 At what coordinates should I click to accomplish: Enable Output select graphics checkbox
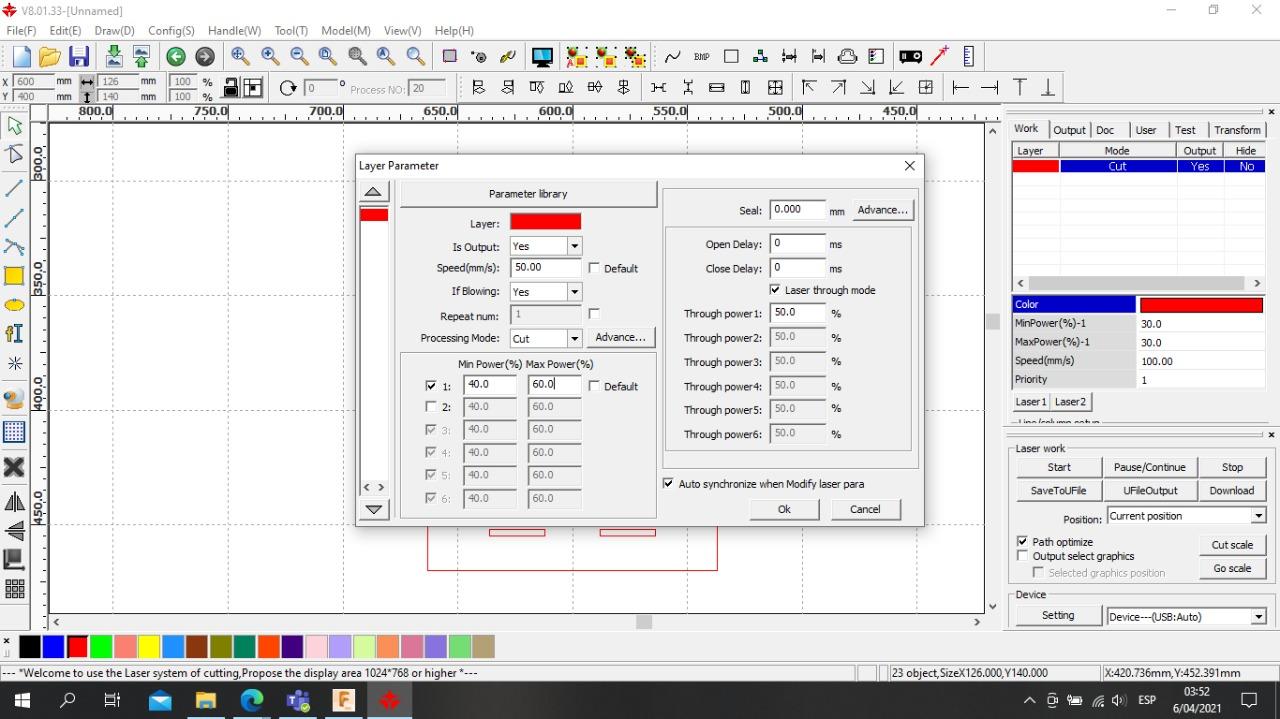pos(1022,556)
